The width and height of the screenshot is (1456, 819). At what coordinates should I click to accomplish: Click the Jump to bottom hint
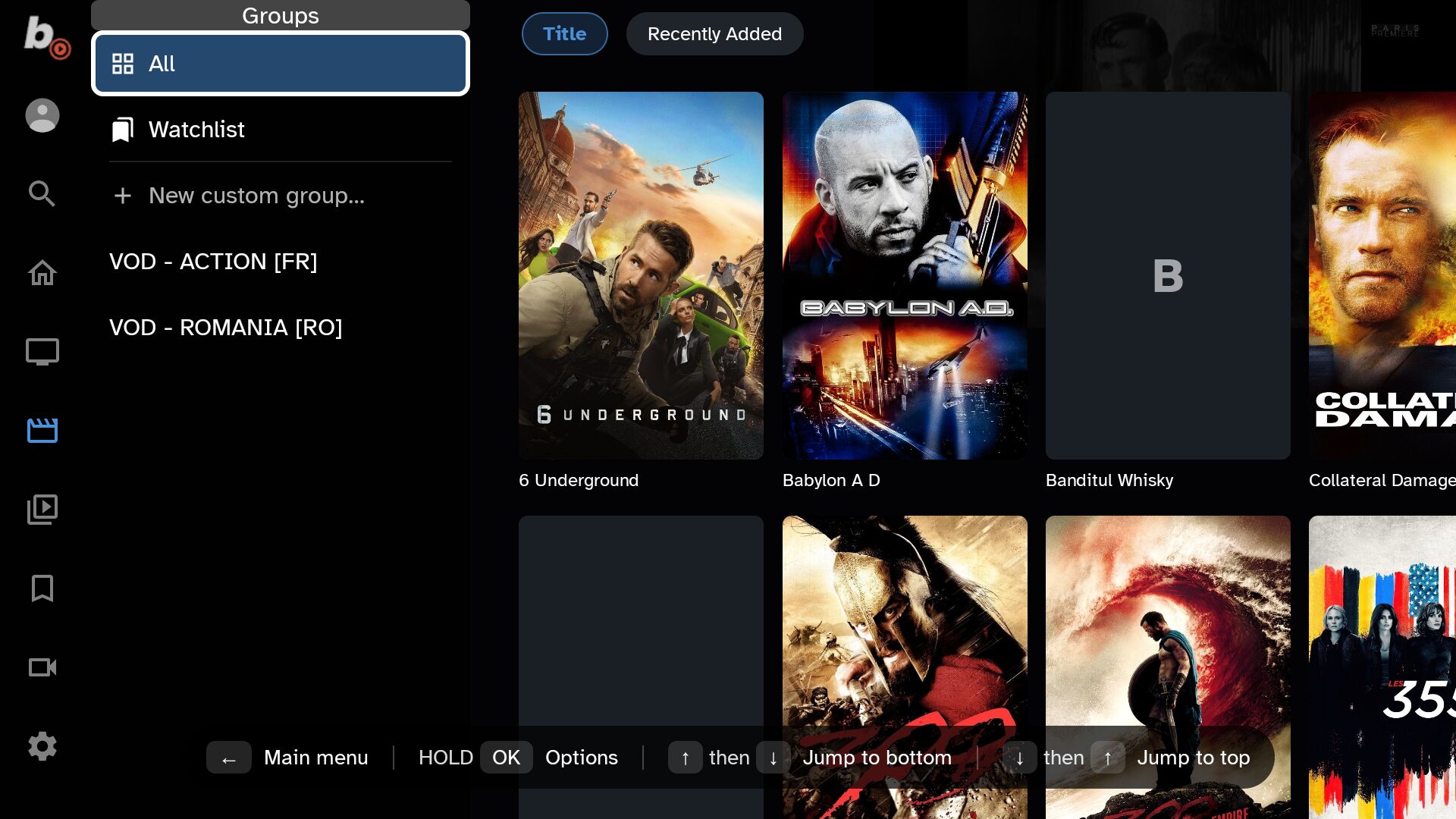877,758
